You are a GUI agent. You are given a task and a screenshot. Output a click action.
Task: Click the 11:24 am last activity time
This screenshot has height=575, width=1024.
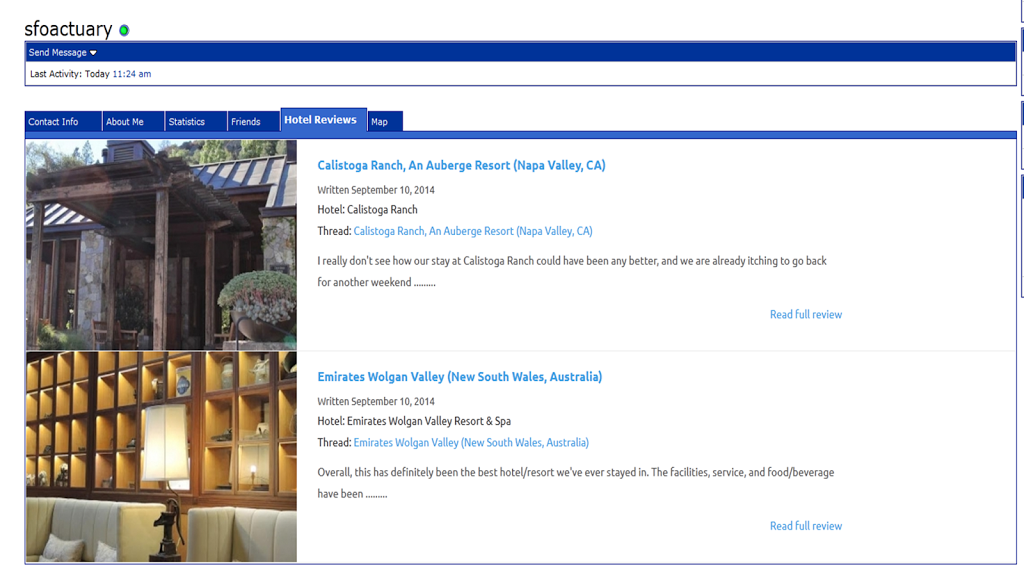point(132,74)
